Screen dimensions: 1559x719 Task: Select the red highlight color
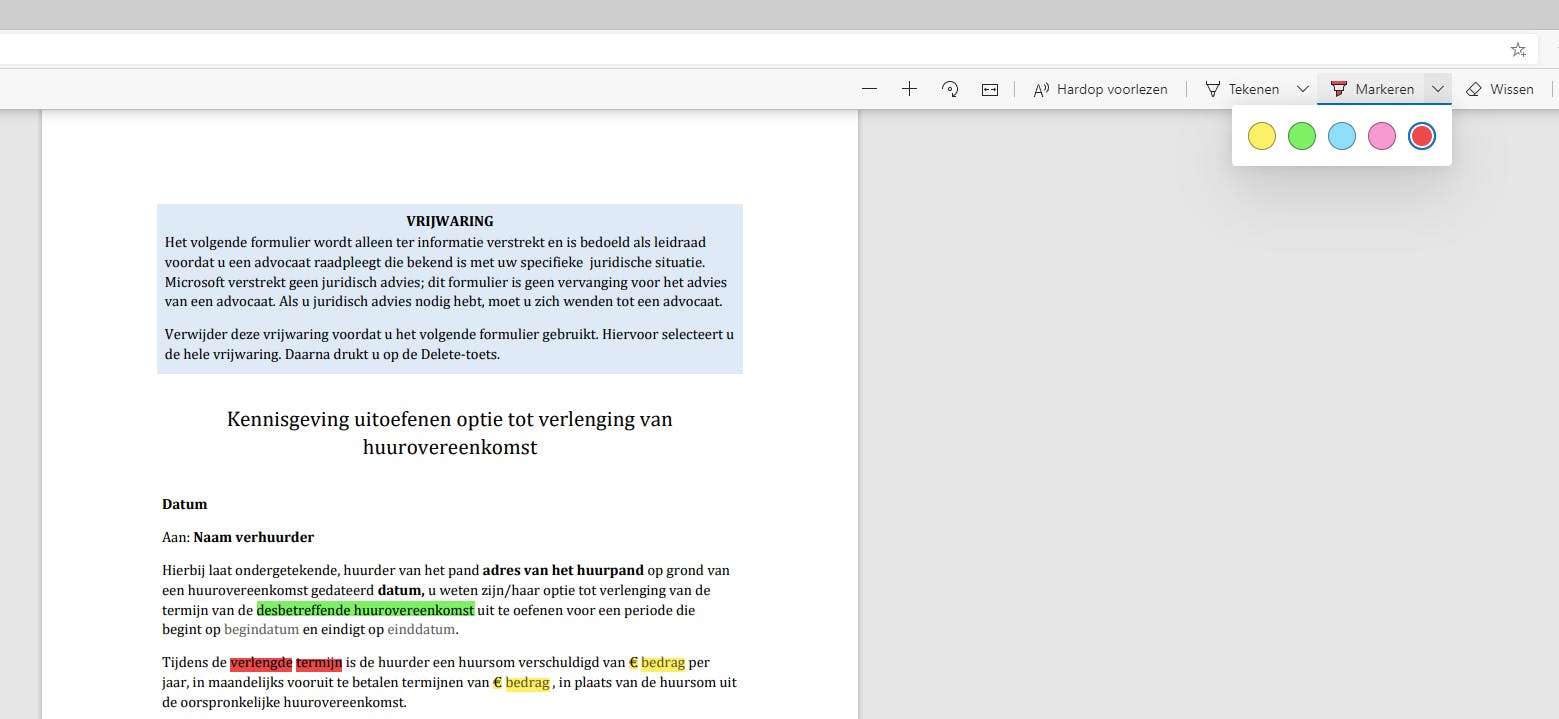click(1421, 135)
